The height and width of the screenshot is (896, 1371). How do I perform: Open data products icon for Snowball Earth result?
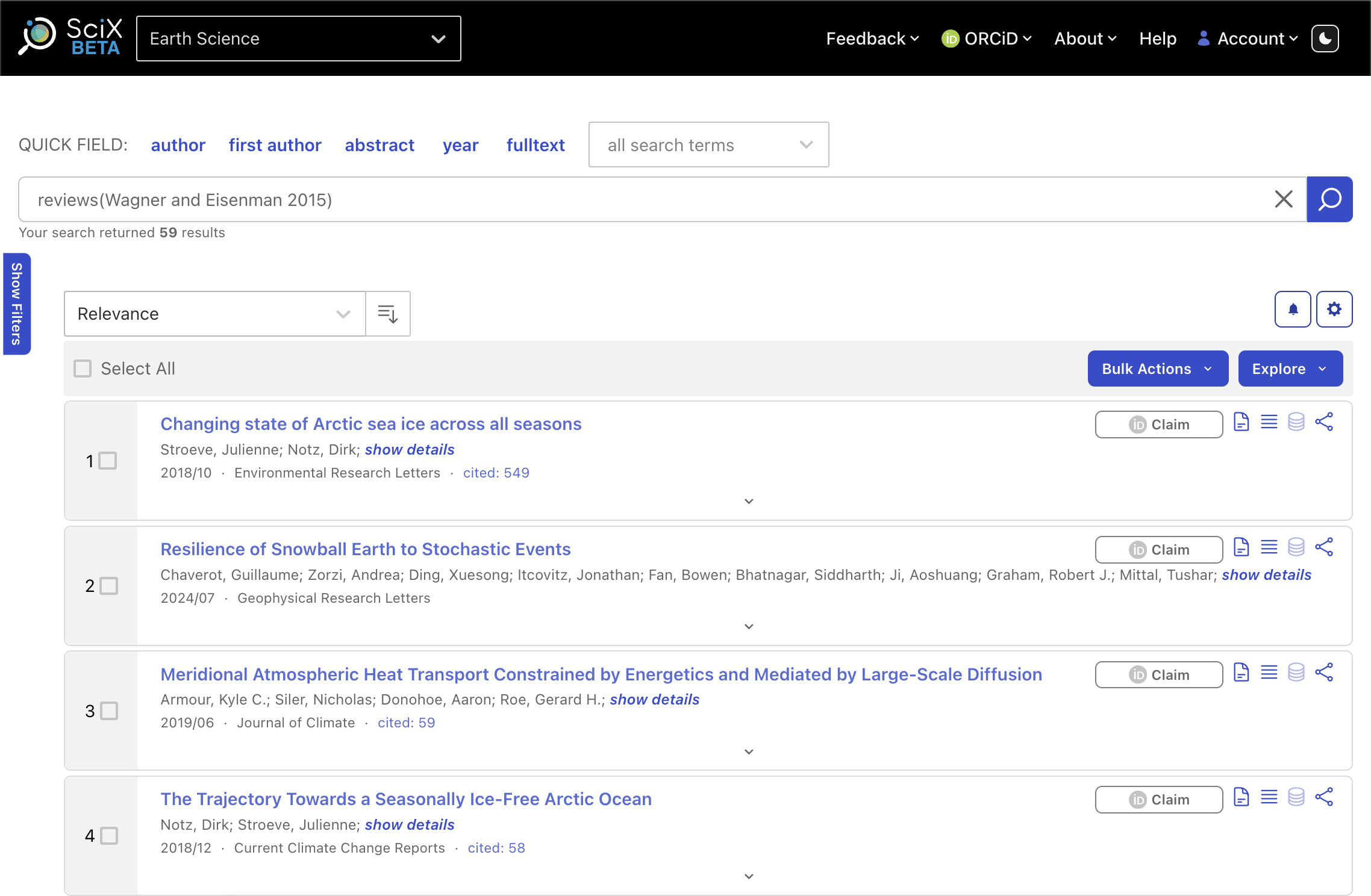tap(1296, 547)
